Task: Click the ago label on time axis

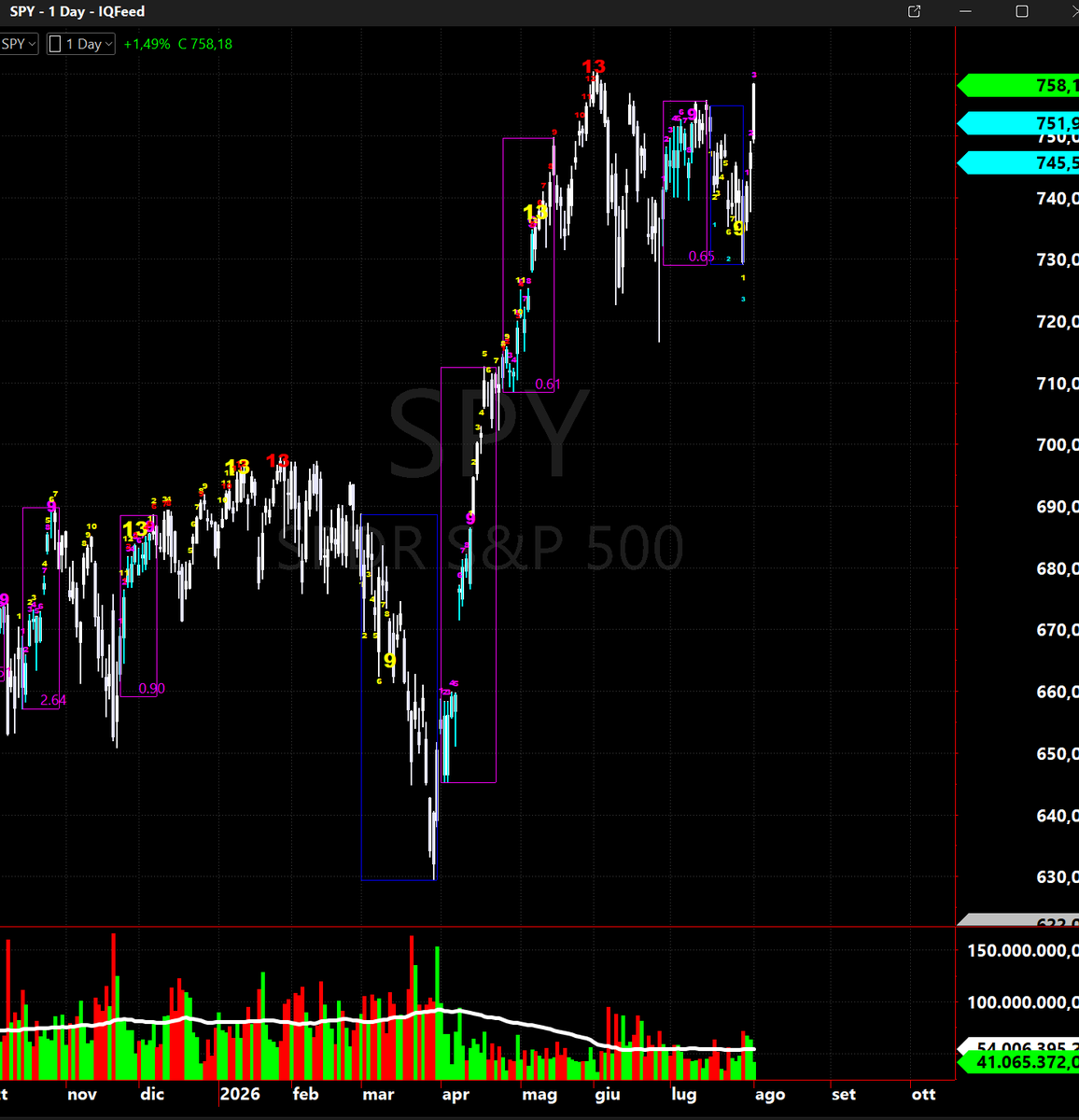Action: point(770,1094)
